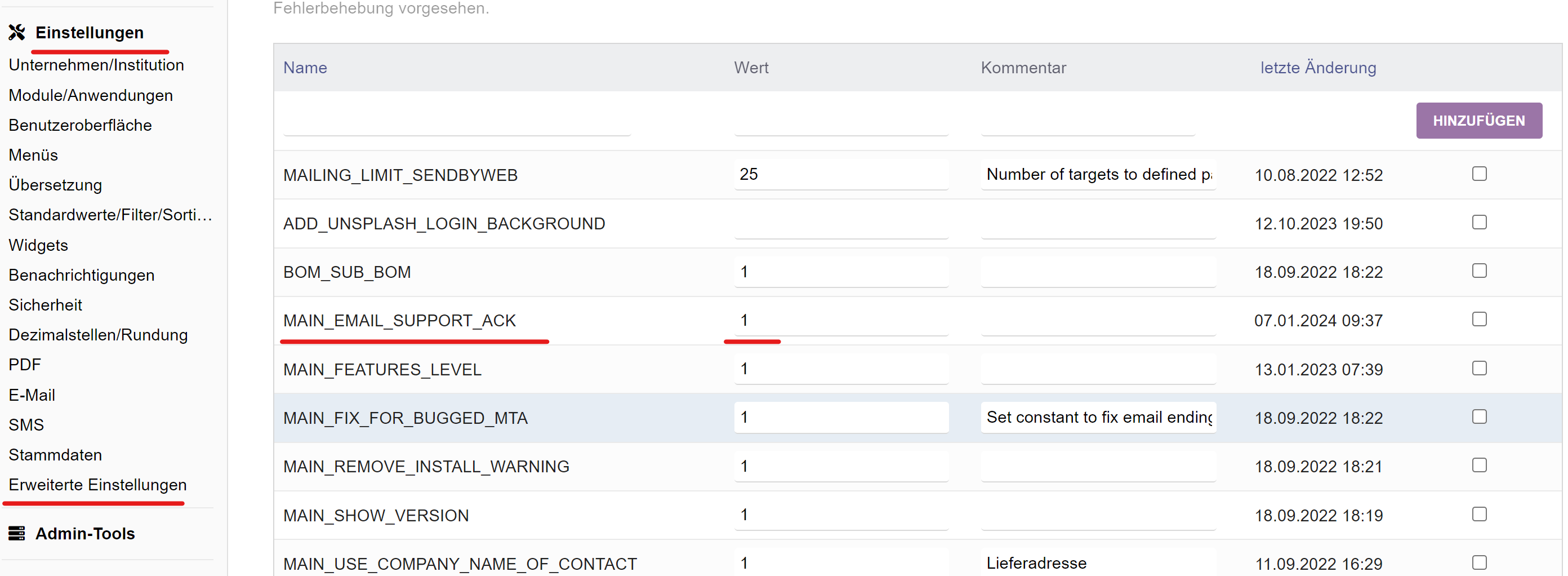Open SMS settings
Image resolution: width=1568 pixels, height=576 pixels.
pos(26,425)
